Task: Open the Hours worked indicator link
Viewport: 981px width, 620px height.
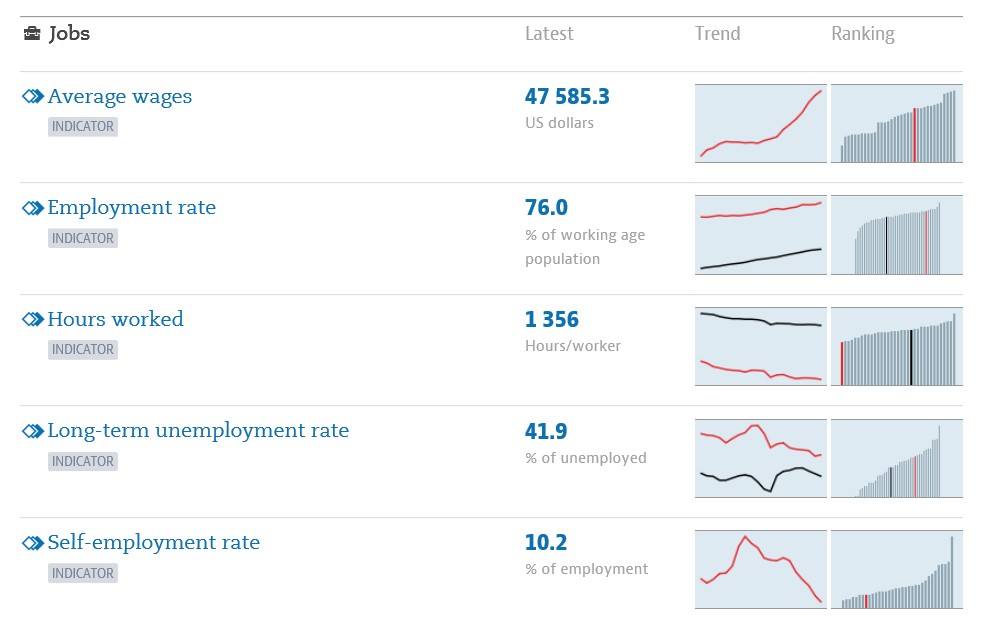Action: (116, 320)
